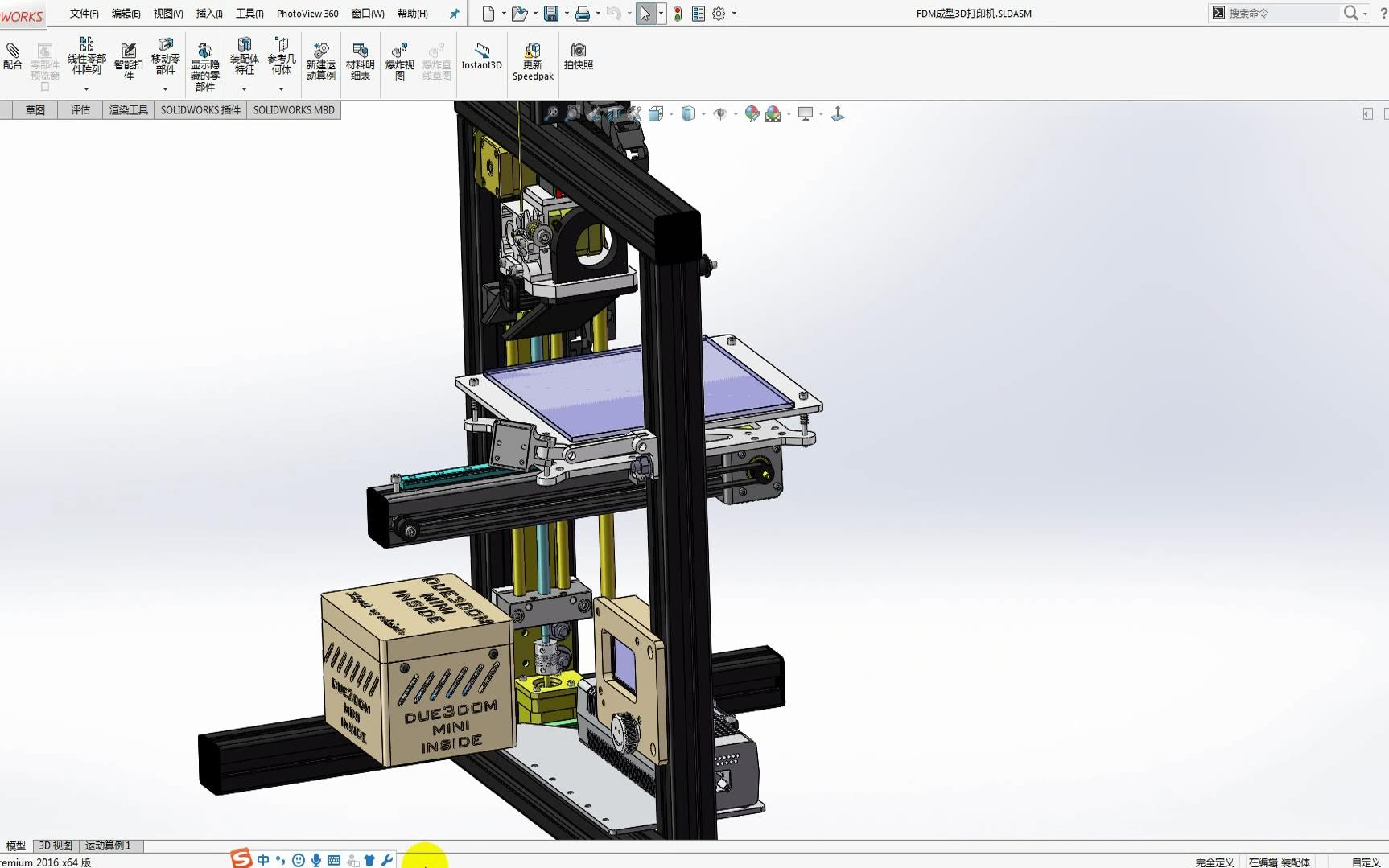Expand Options gear dropdown arrow

(x=734, y=14)
